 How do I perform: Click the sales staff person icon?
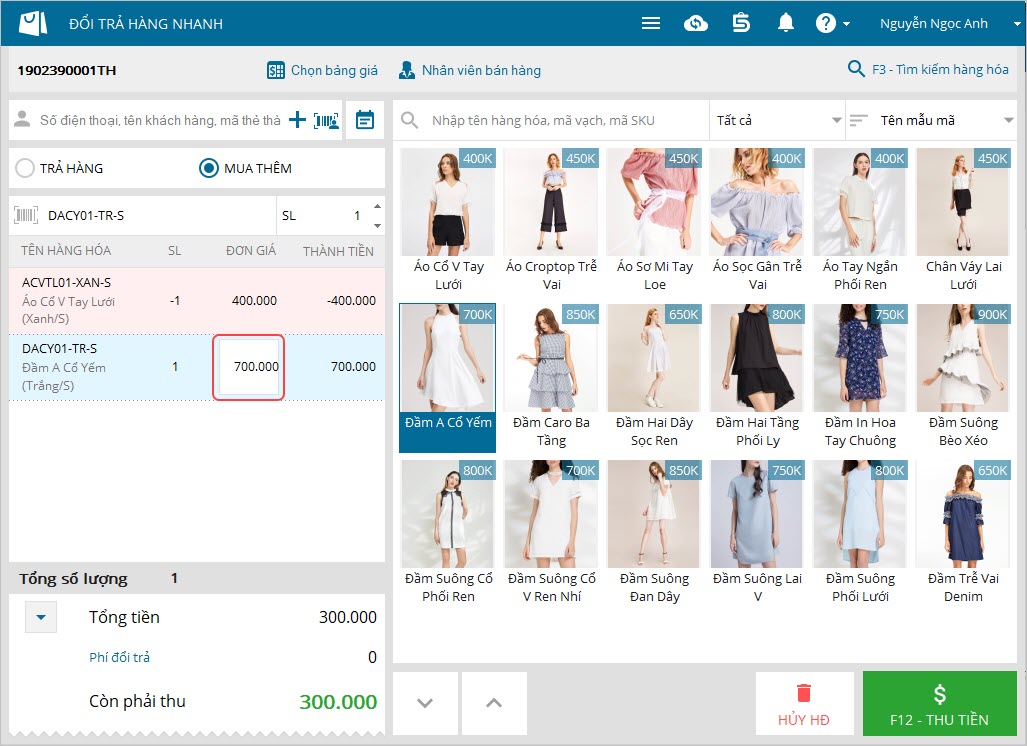[407, 70]
